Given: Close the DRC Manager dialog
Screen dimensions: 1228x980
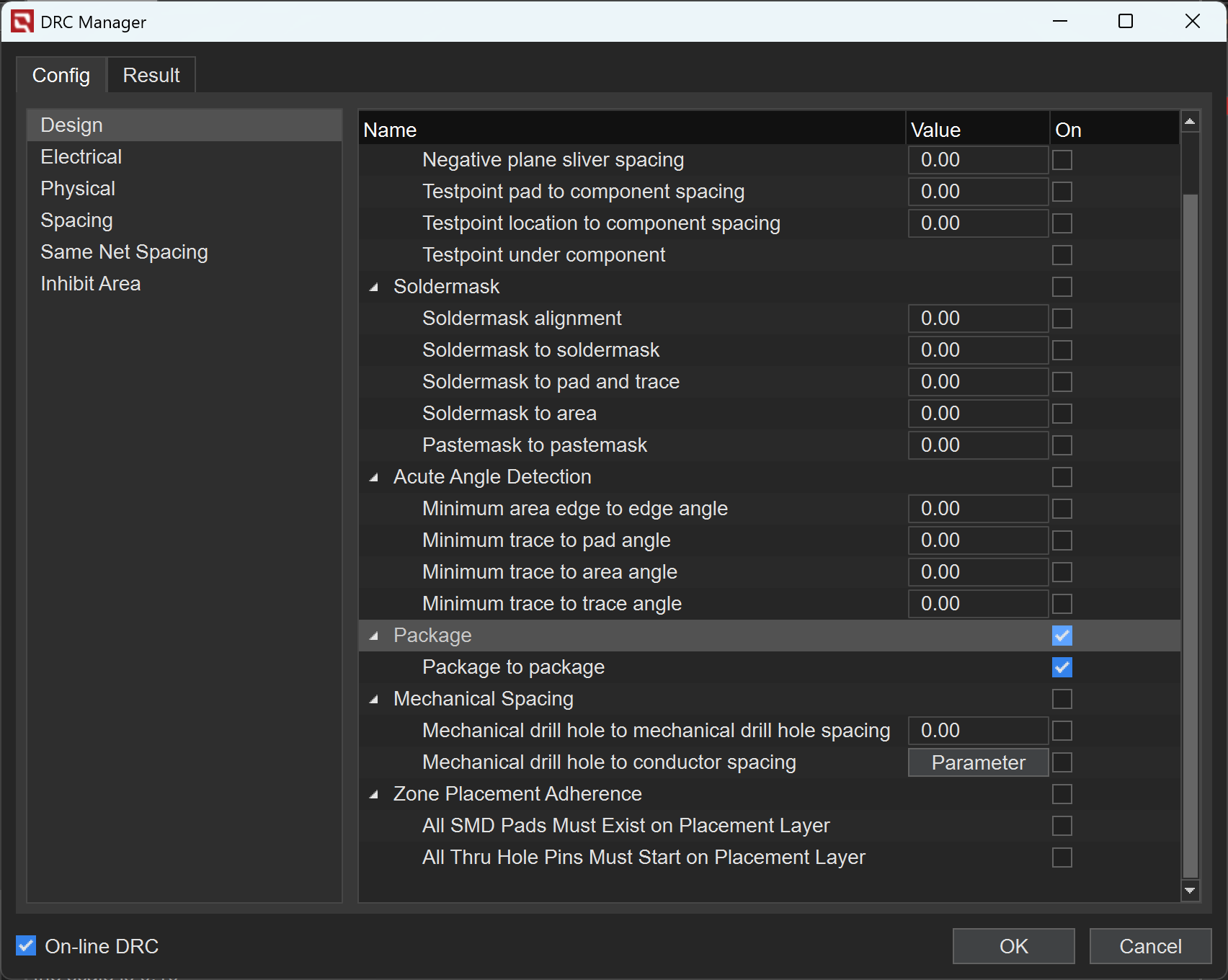Looking at the screenshot, I should coord(1192,22).
